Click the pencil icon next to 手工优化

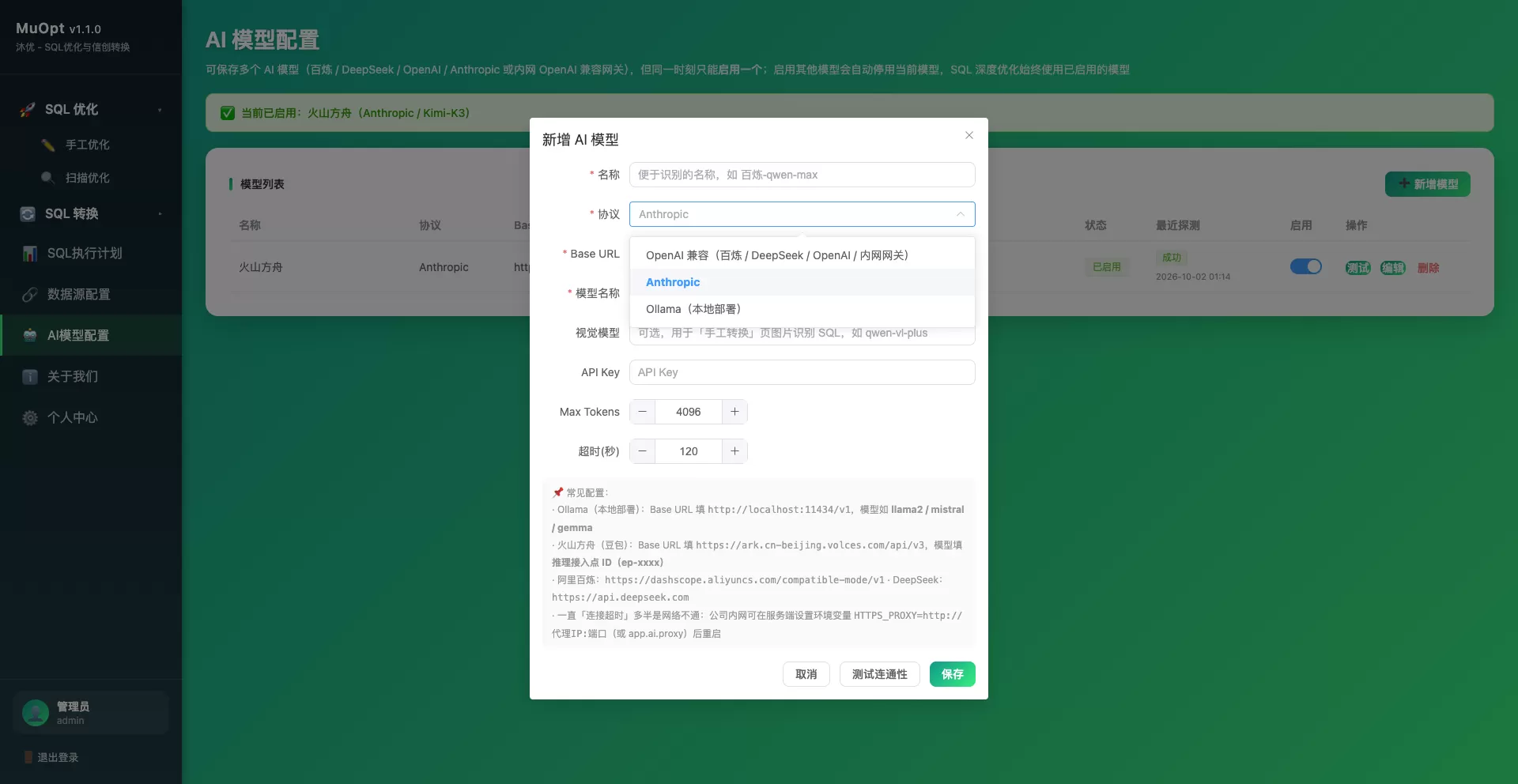48,145
